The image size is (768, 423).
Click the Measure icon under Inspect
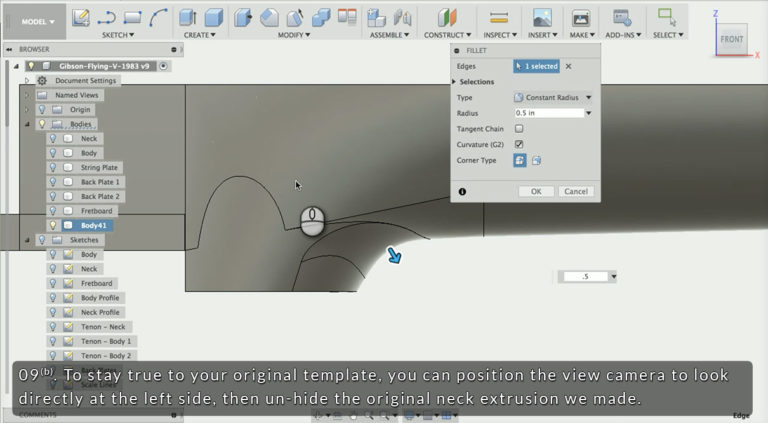click(x=497, y=17)
